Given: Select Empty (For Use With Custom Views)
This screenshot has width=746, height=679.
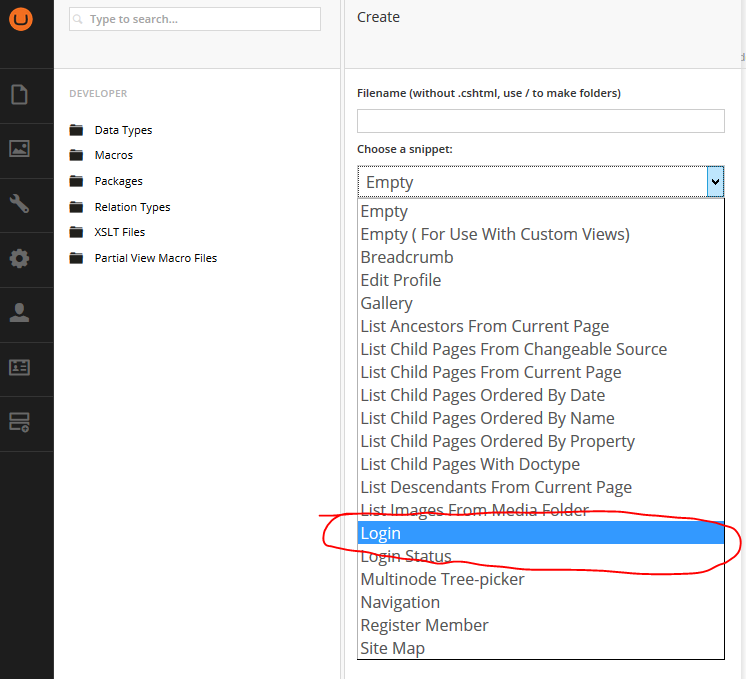Looking at the screenshot, I should (x=541, y=234).
